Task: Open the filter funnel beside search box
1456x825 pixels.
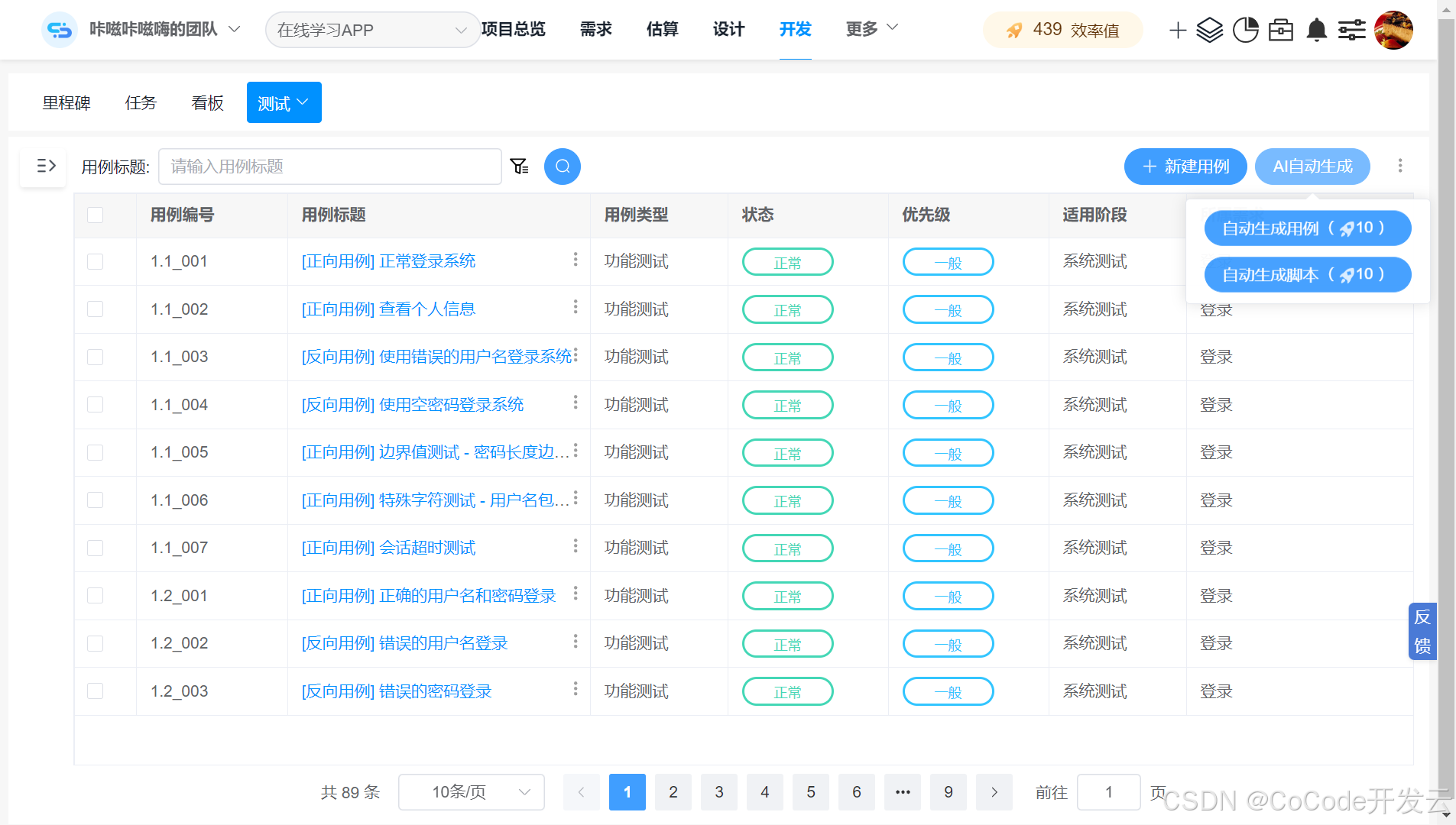Action: (520, 166)
